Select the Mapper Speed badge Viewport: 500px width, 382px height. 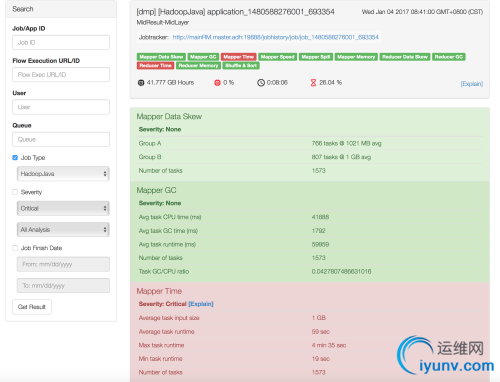278,57
